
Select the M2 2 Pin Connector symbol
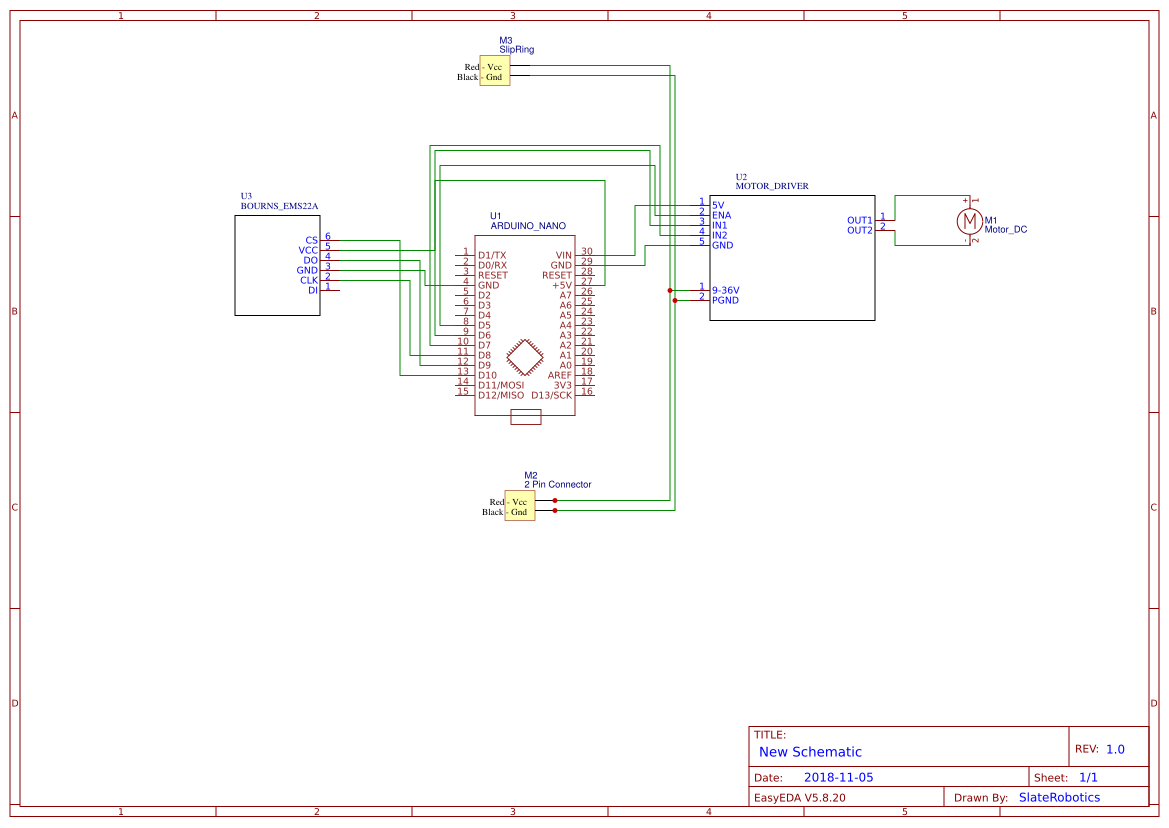point(519,505)
